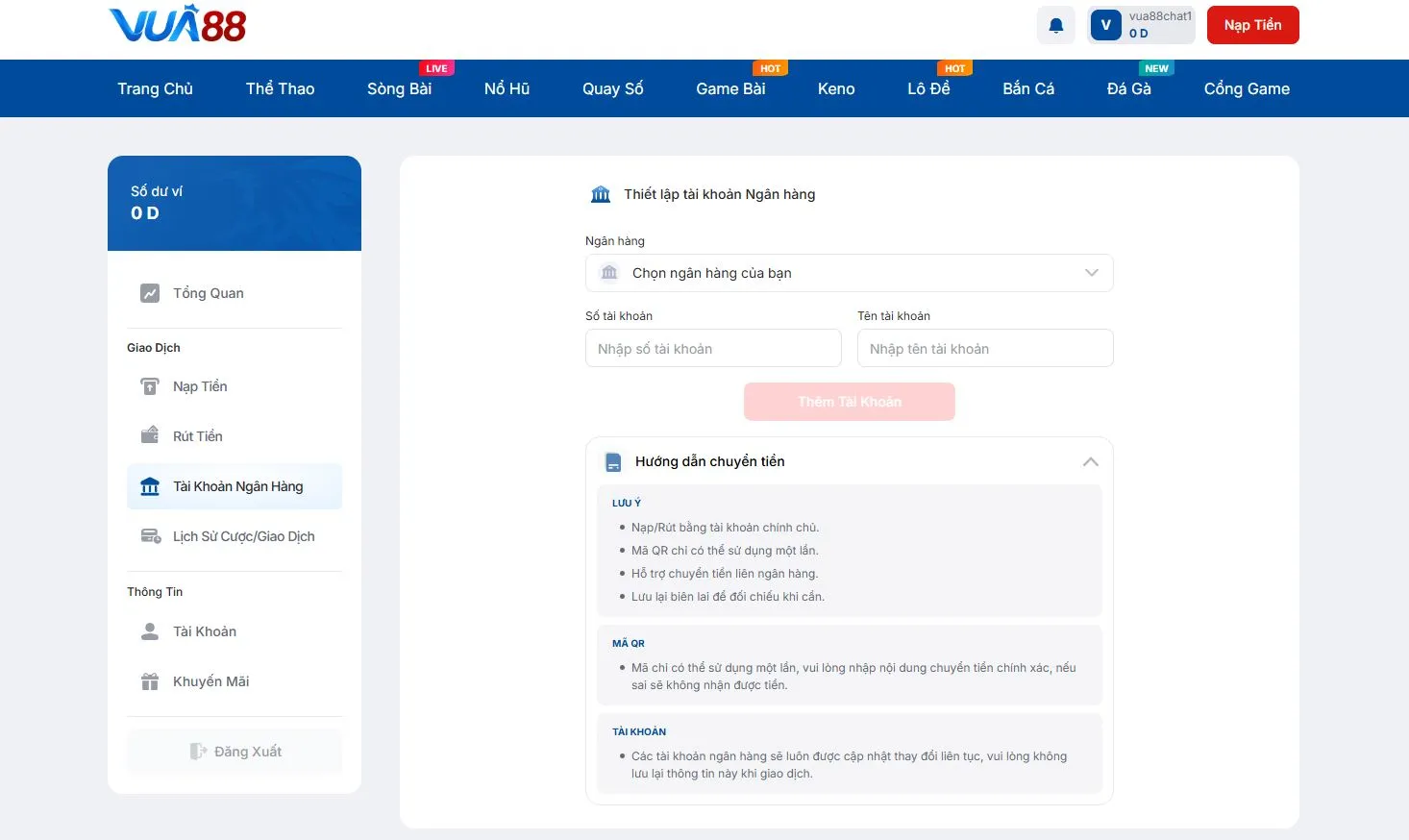The image size is (1409, 840).
Task: Select the Nạp Tiền sidebar icon
Action: (x=150, y=385)
